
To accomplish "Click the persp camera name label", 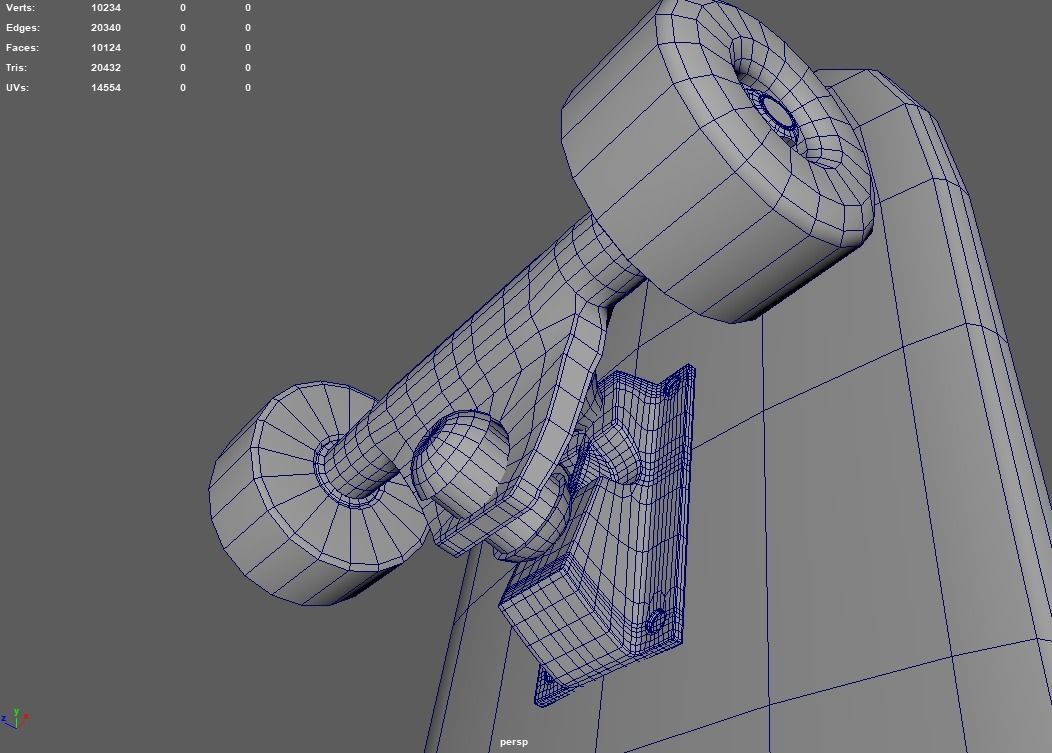I will (514, 742).
